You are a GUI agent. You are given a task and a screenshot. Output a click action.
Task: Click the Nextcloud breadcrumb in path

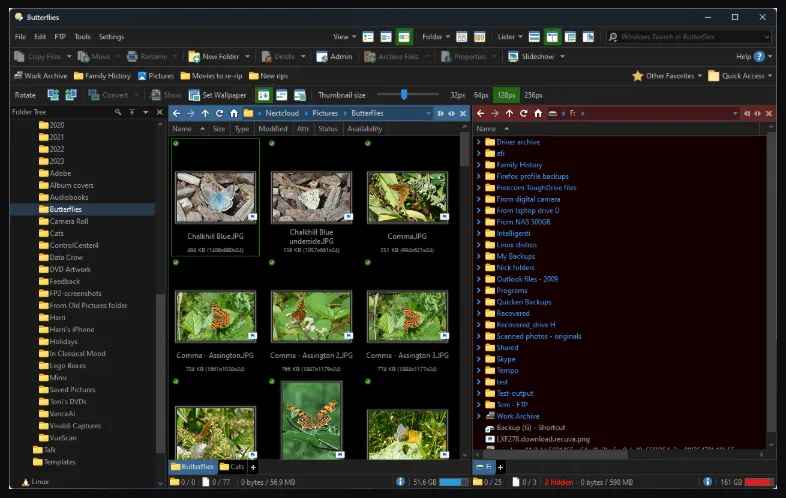[x=282, y=113]
